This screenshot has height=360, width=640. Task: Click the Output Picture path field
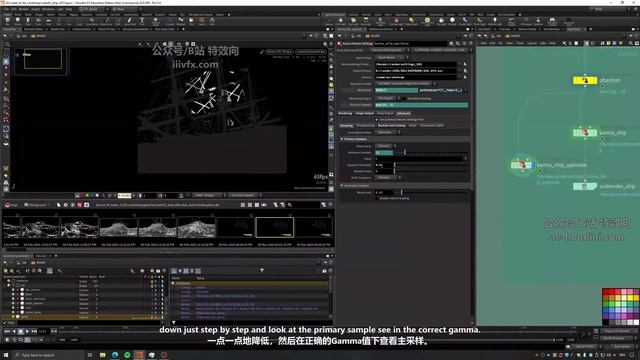click(416, 71)
